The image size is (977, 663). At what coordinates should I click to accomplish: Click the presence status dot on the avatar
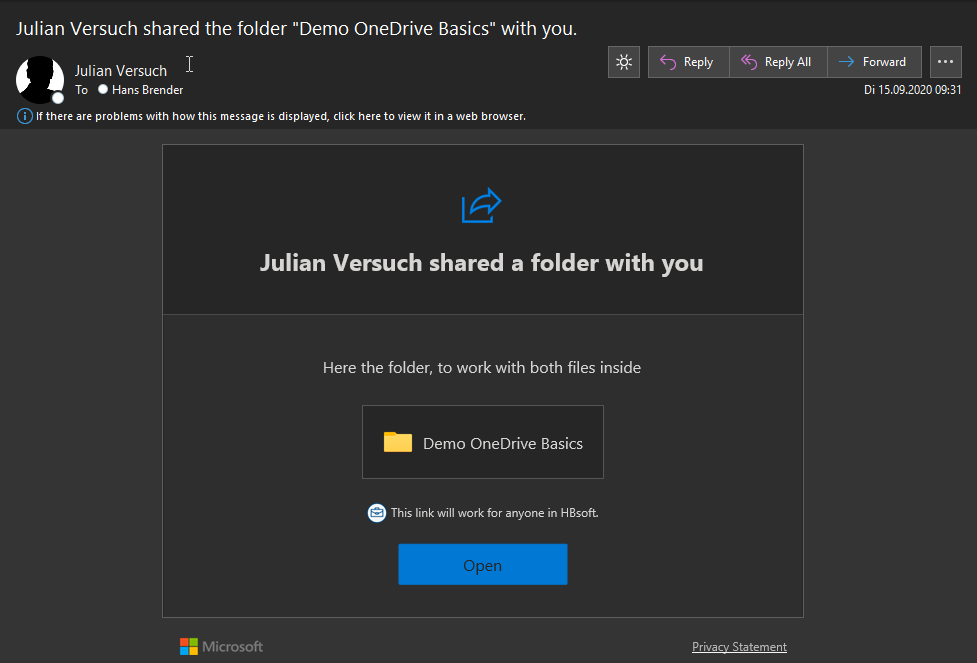click(x=58, y=98)
